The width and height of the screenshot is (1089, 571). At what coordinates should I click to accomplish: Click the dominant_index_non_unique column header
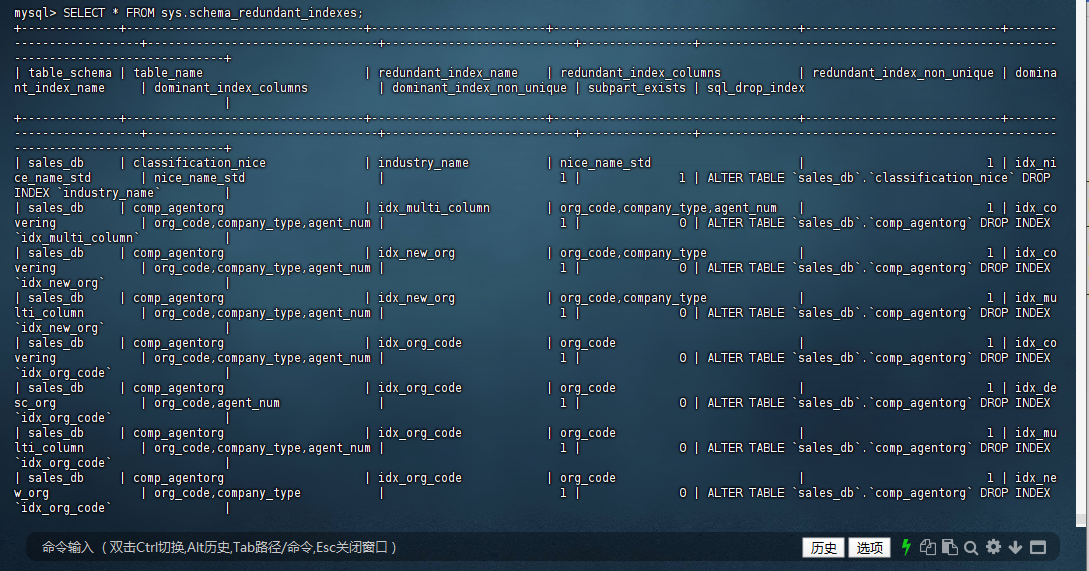479,88
